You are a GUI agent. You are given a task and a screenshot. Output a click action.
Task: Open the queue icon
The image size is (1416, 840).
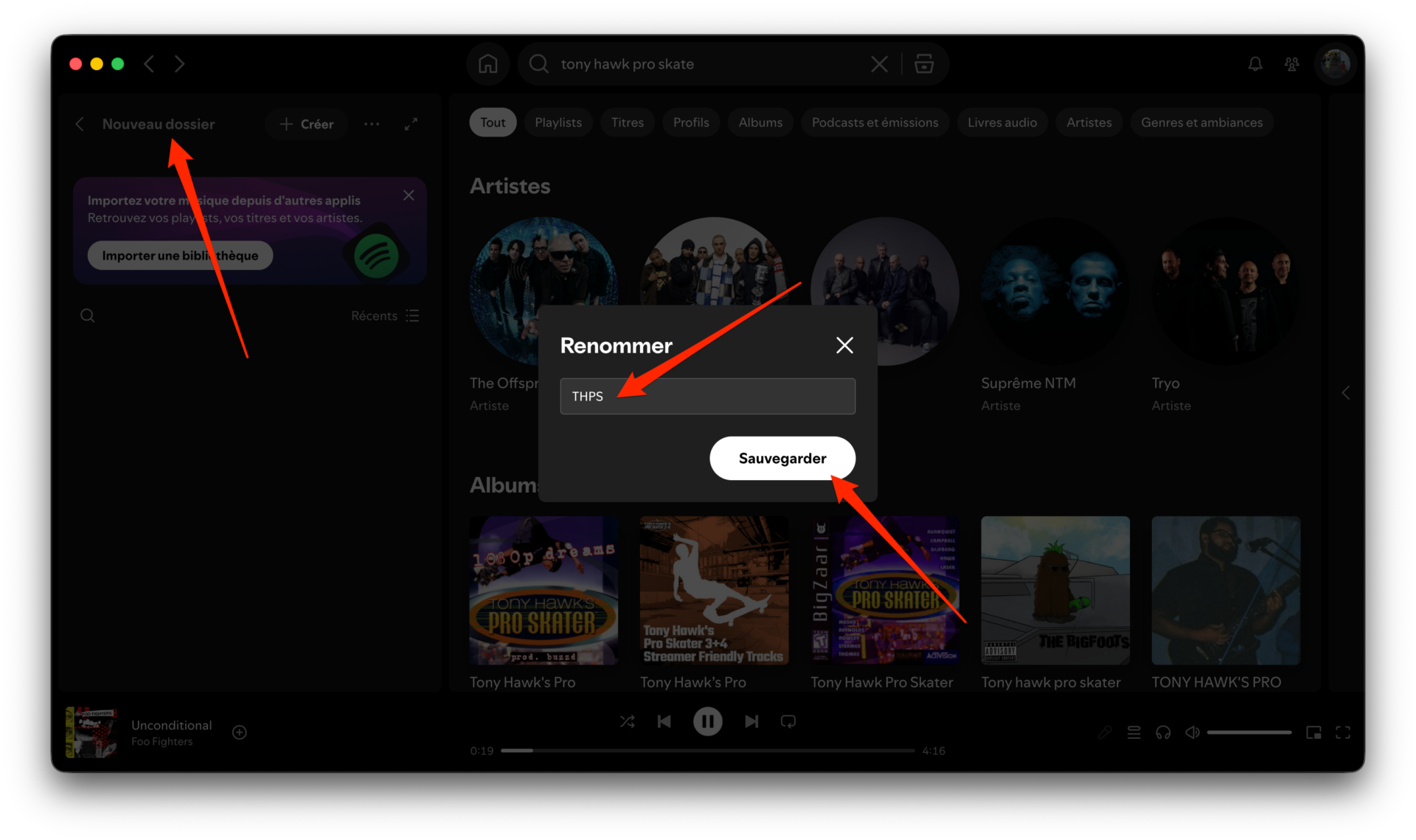[1134, 732]
